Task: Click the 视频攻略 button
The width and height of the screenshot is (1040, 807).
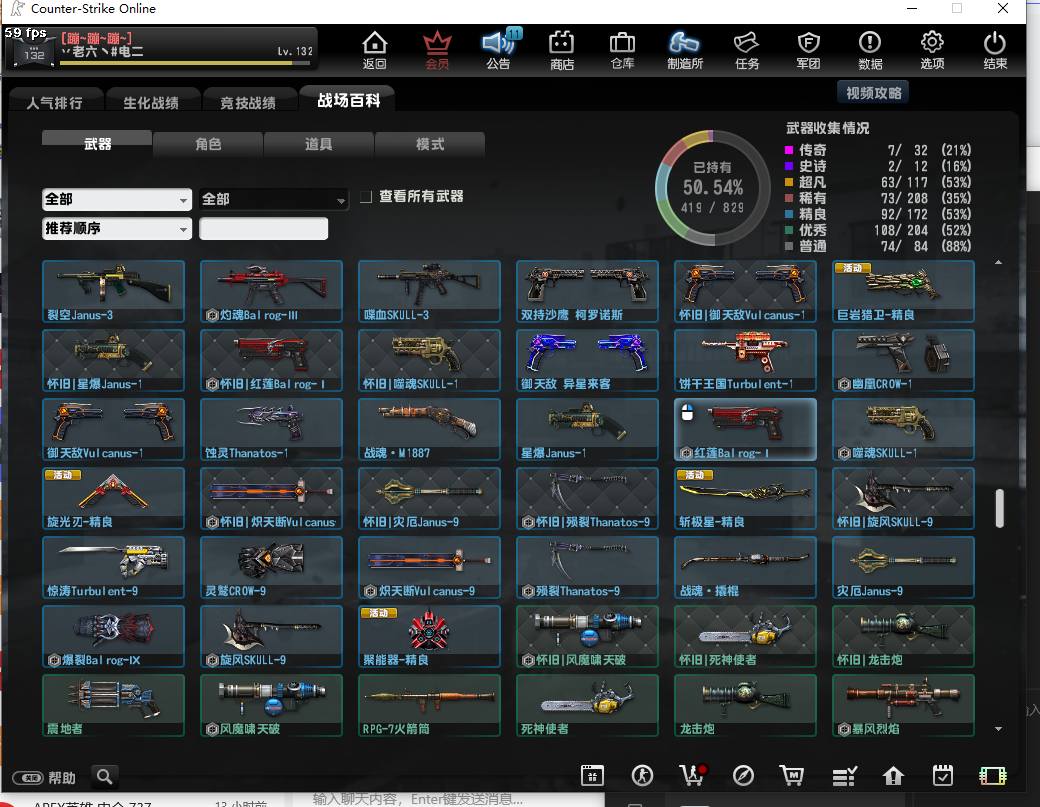Action: click(x=874, y=93)
